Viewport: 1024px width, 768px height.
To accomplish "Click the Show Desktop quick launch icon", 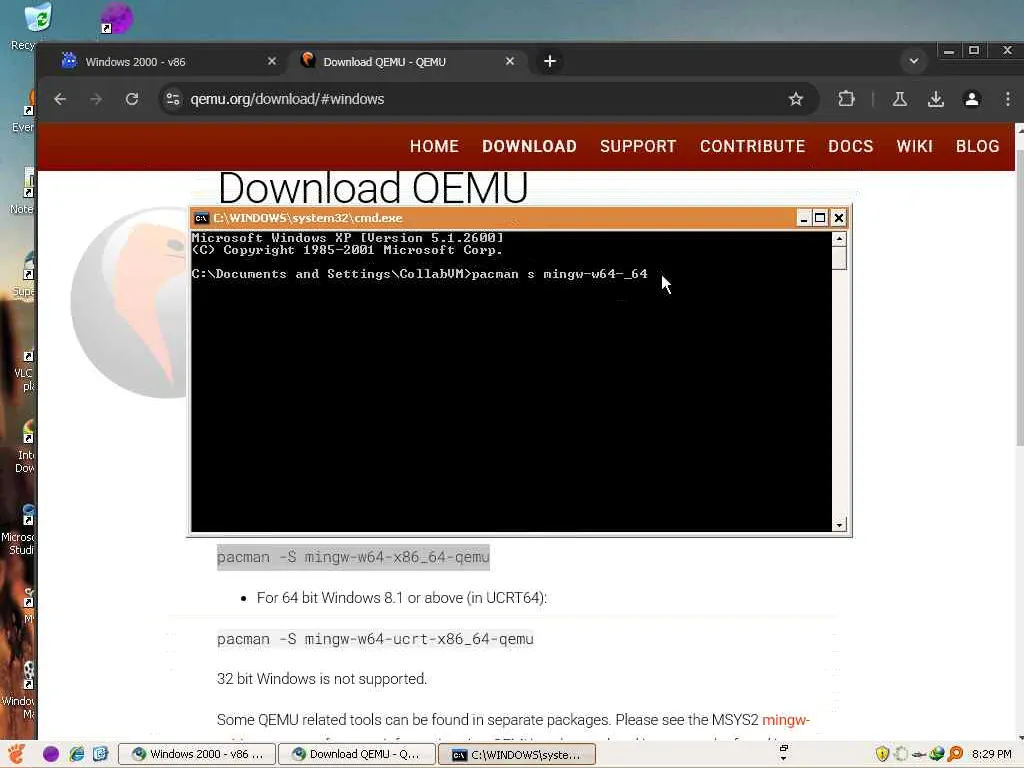I will 100,754.
